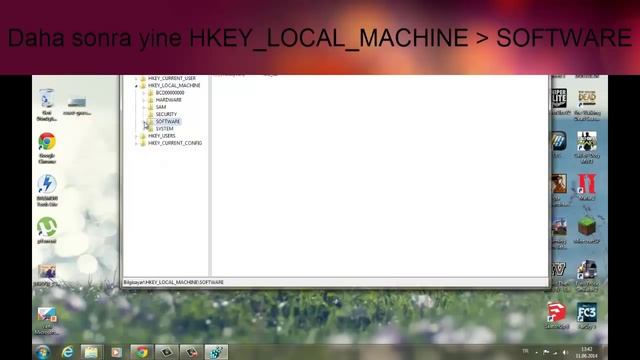Select the SECURITY registry key
The height and width of the screenshot is (360, 640).
[x=166, y=114]
